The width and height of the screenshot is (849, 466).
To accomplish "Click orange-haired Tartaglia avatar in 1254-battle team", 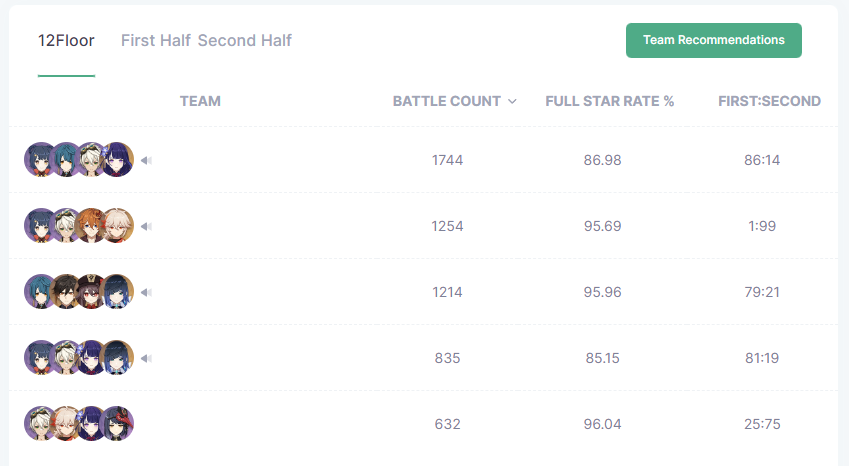I will click(x=92, y=226).
